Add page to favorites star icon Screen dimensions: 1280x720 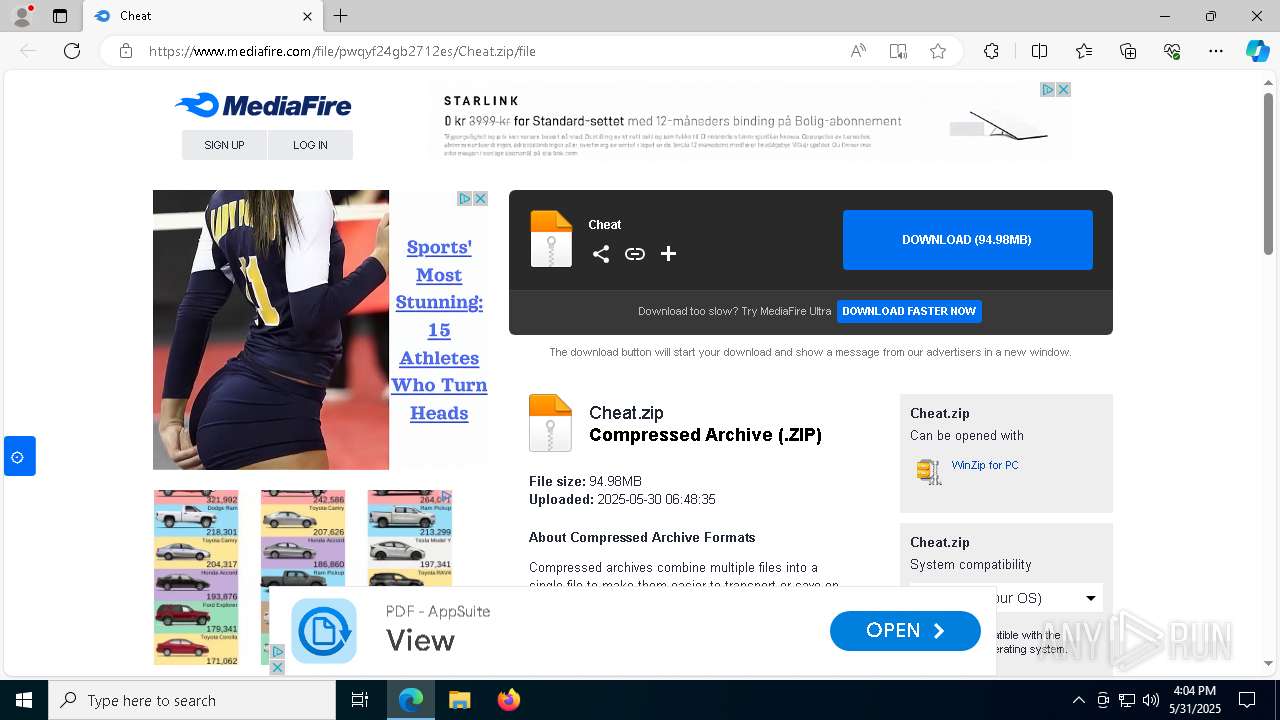click(x=938, y=51)
